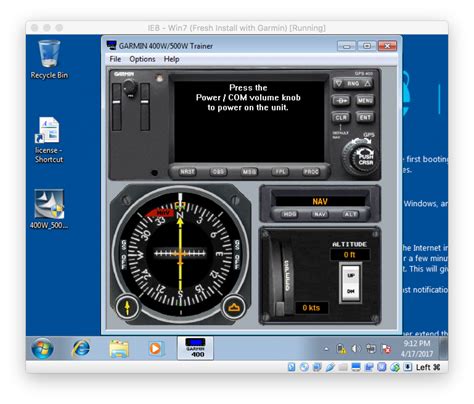Click the yellow course knob on HSI
The image size is (474, 404).
point(127,307)
